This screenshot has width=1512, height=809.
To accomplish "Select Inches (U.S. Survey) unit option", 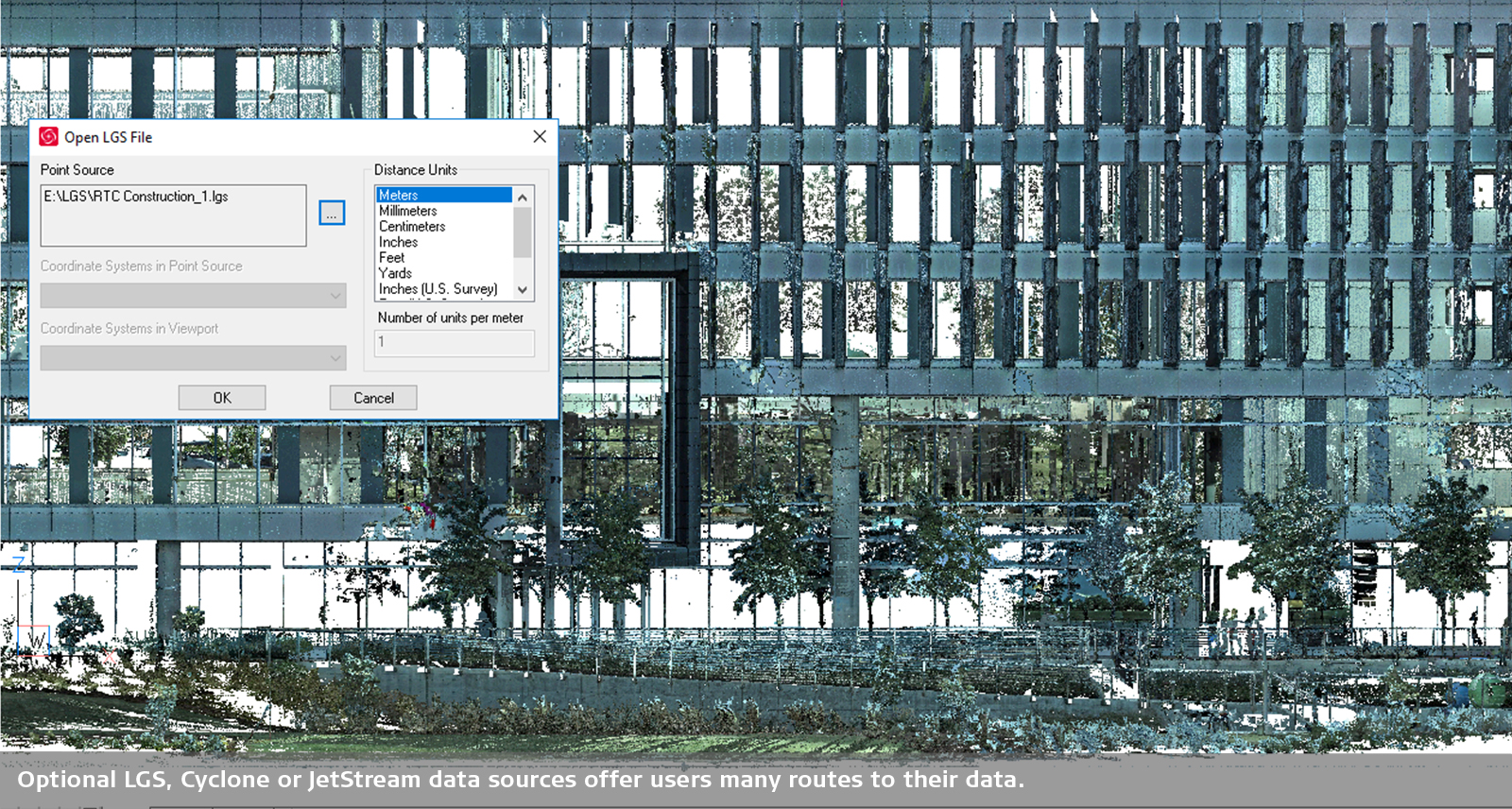I will point(438,289).
